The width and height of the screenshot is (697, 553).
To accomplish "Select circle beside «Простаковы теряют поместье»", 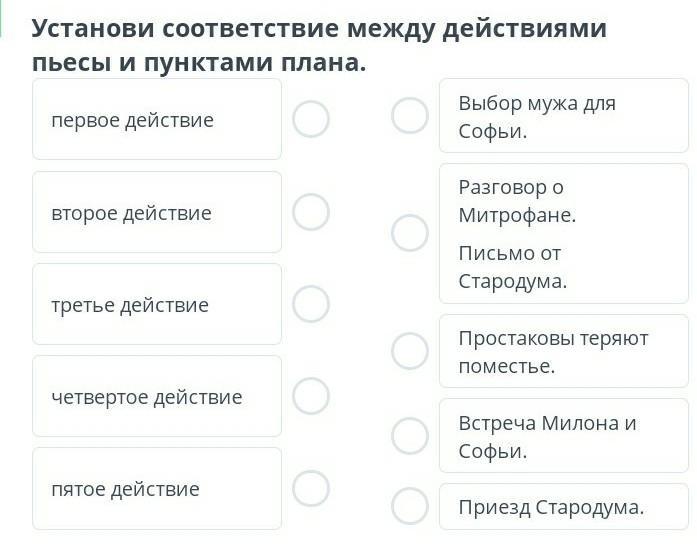I will (409, 351).
